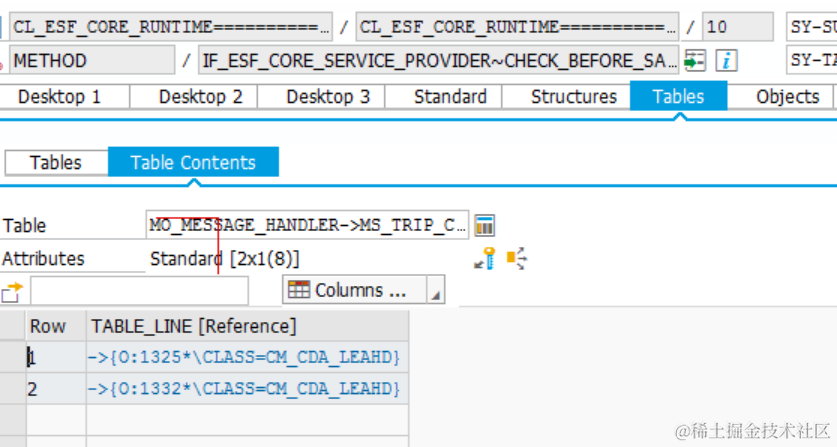Viewport: 837px width, 447px height.
Task: Click the row selector left of row 2
Action: 12,388
